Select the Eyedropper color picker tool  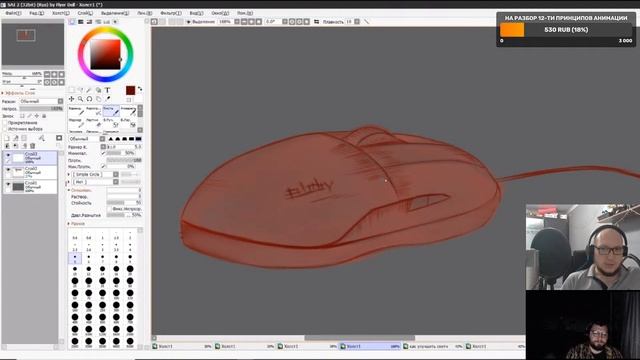[108, 99]
